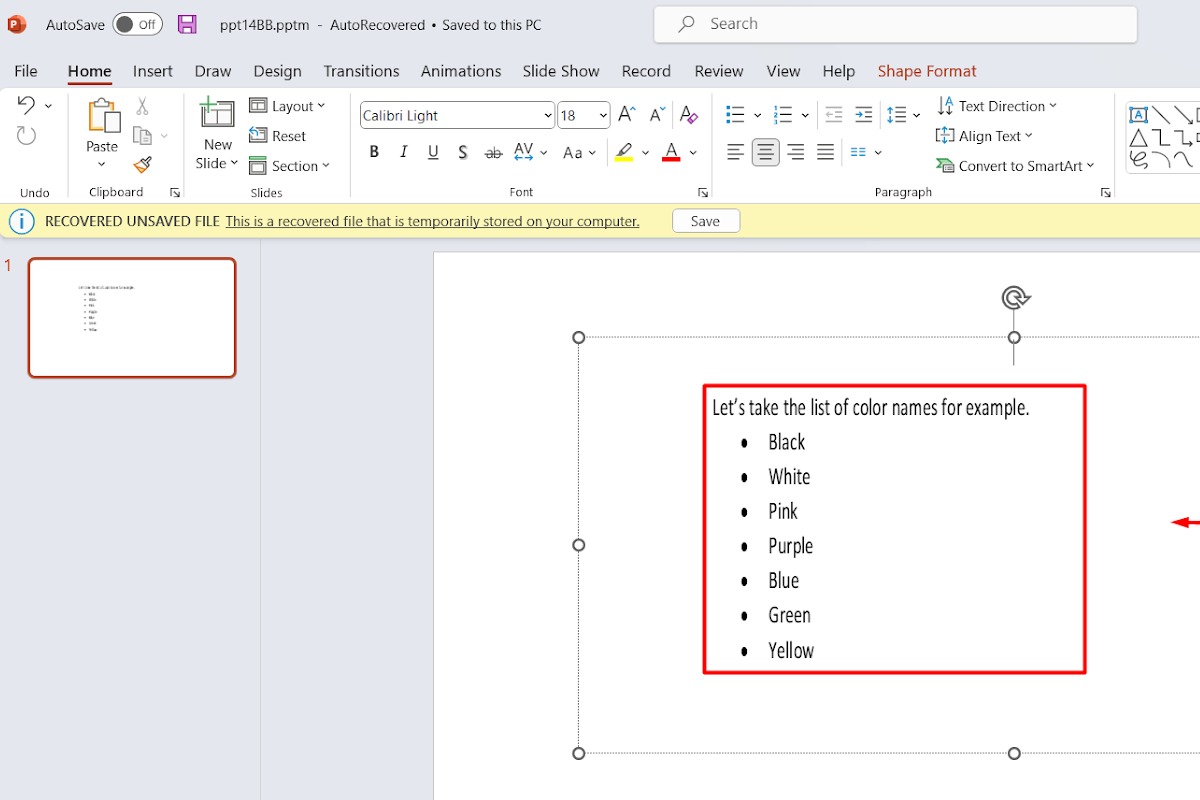Apply text shadow with the S icon
This screenshot has height=800, width=1200.
pos(463,152)
